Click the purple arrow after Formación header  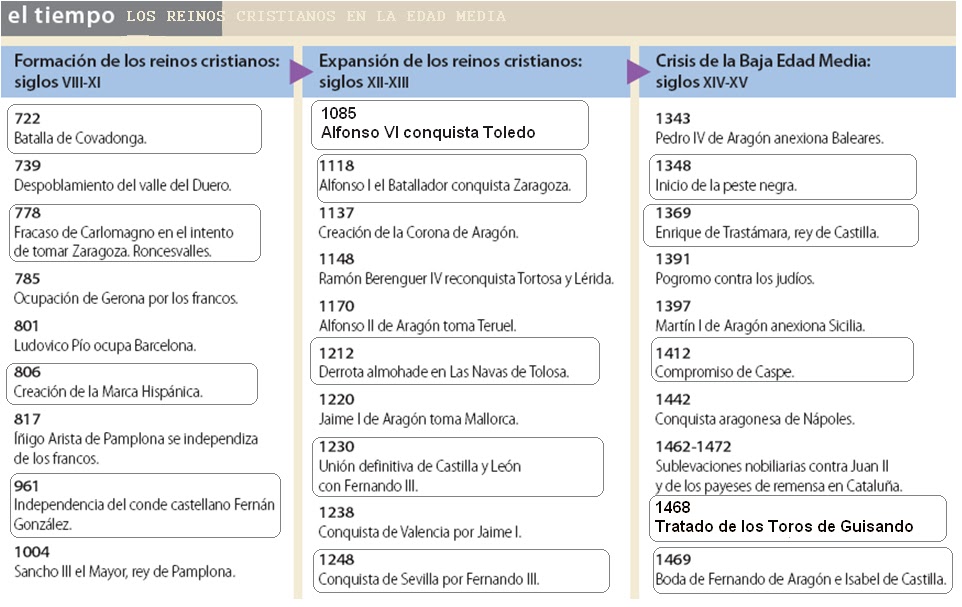[x=301, y=72]
